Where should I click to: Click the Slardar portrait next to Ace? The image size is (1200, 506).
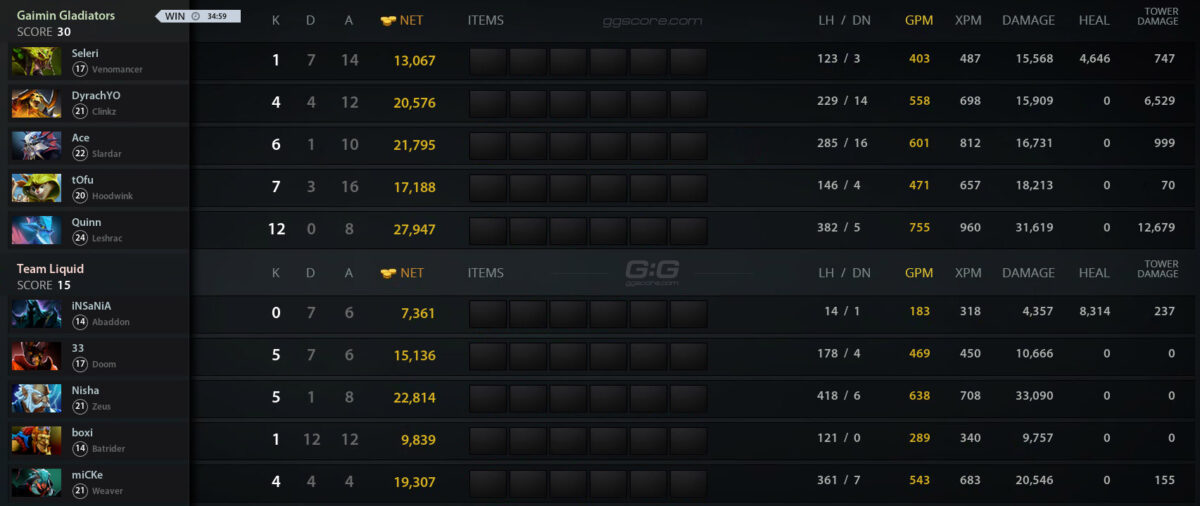36,145
